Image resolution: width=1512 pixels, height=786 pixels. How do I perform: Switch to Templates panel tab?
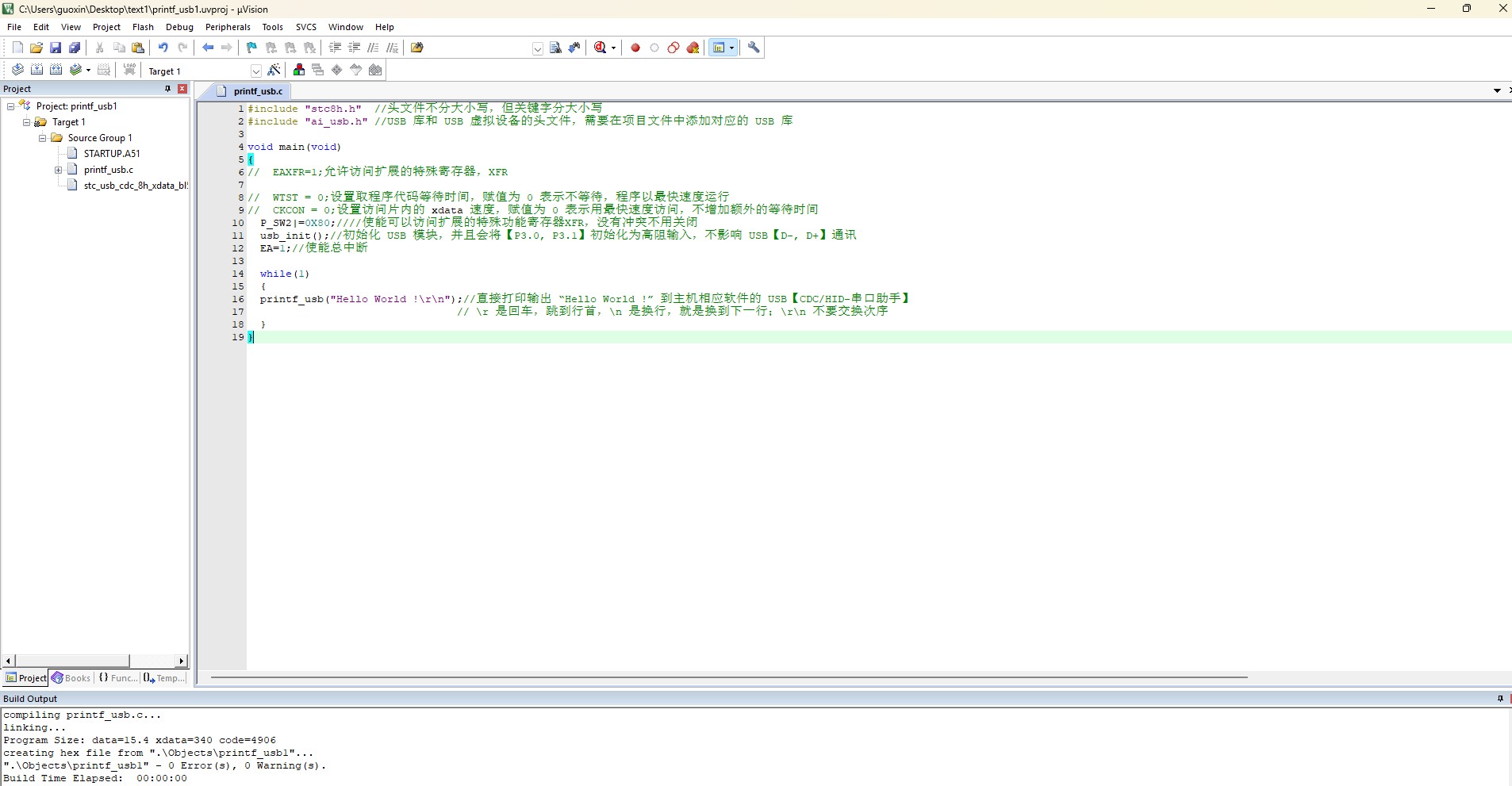(164, 678)
